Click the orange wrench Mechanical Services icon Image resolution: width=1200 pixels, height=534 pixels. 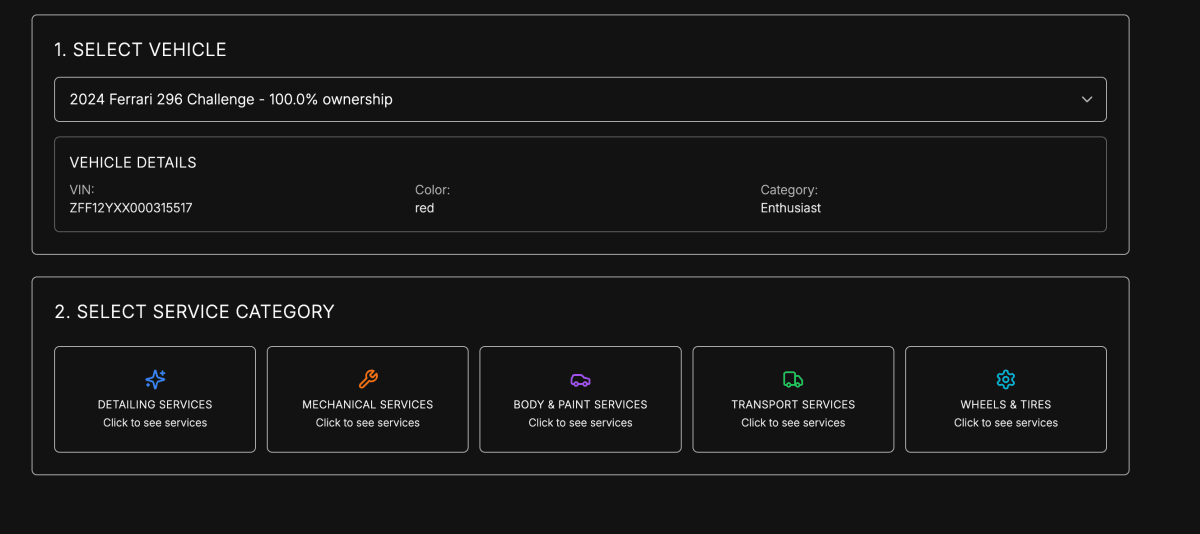(x=368, y=379)
